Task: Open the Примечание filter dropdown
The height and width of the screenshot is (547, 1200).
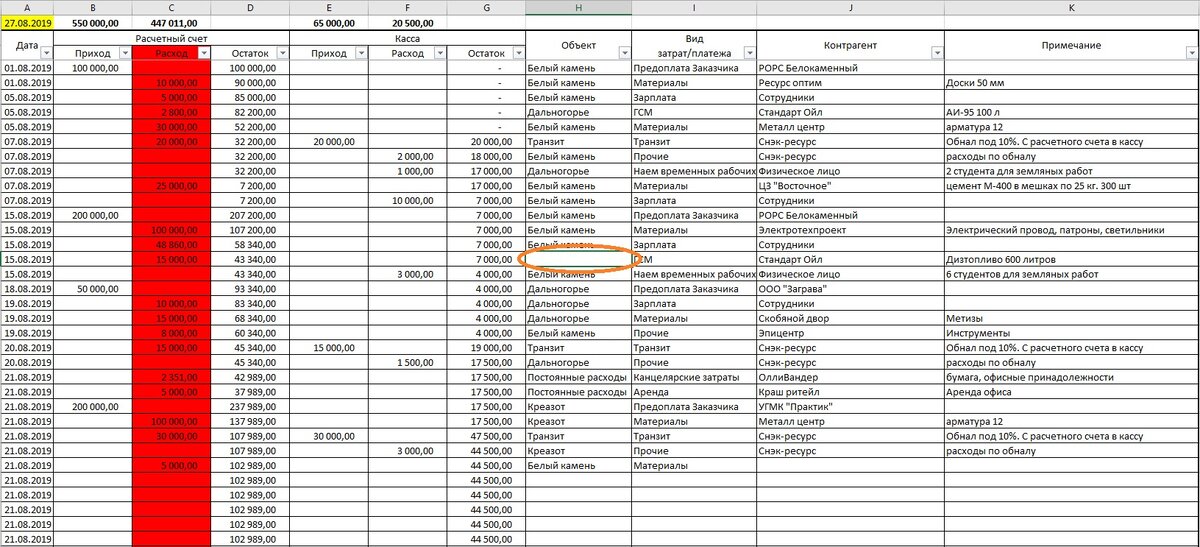Action: coord(1192,53)
